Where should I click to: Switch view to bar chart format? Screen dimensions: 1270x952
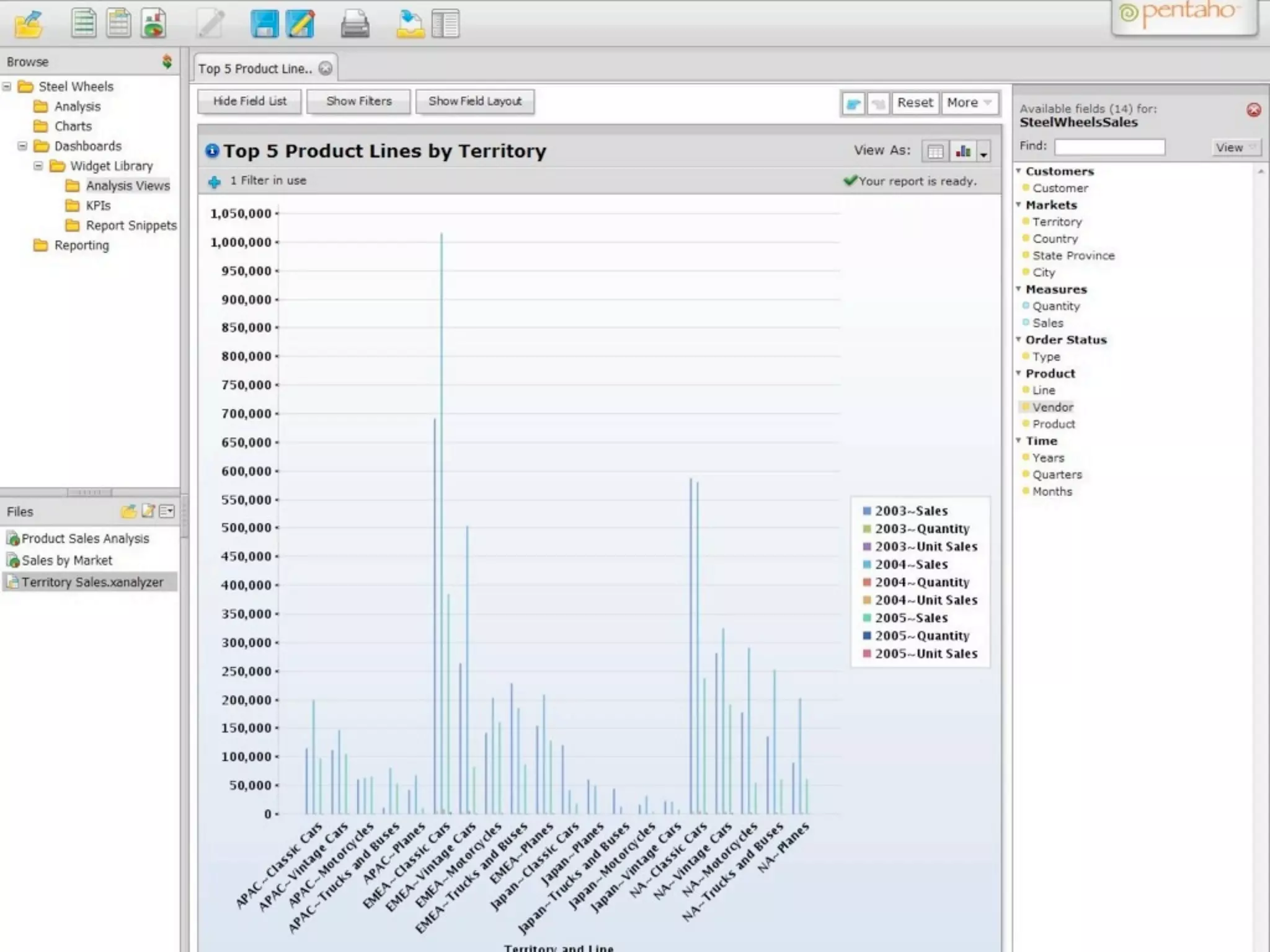[963, 151]
